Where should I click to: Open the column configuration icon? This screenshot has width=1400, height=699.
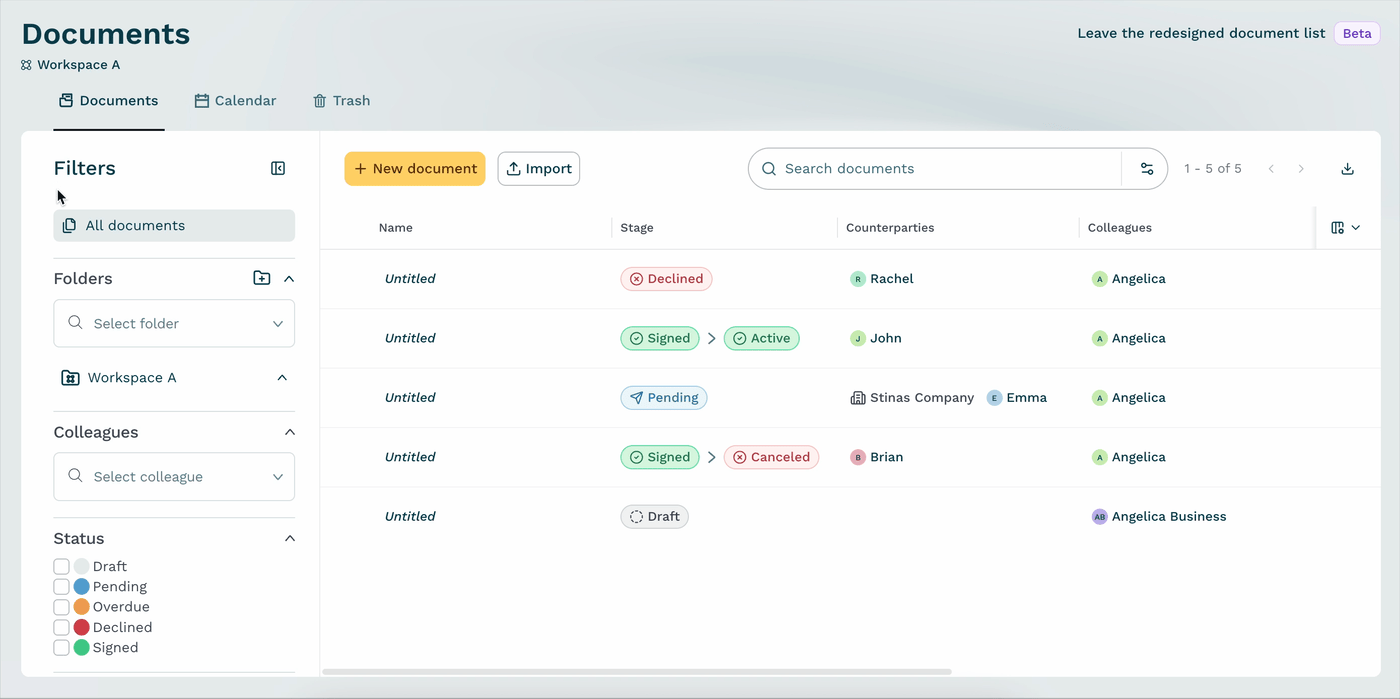coord(1338,228)
